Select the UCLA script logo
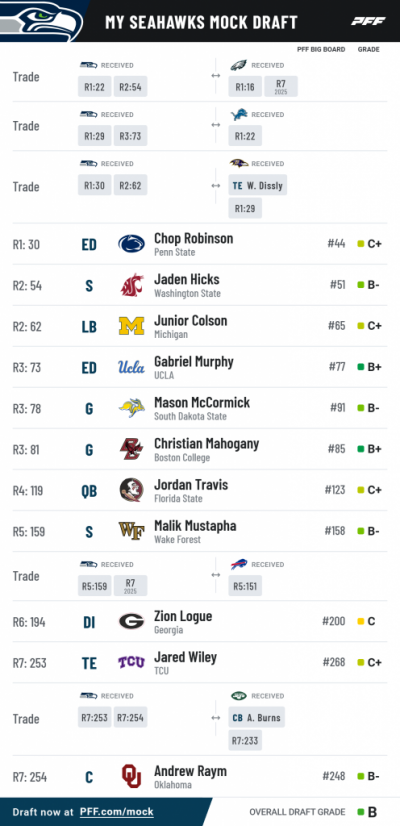400x826 pixels. pyautogui.click(x=131, y=367)
